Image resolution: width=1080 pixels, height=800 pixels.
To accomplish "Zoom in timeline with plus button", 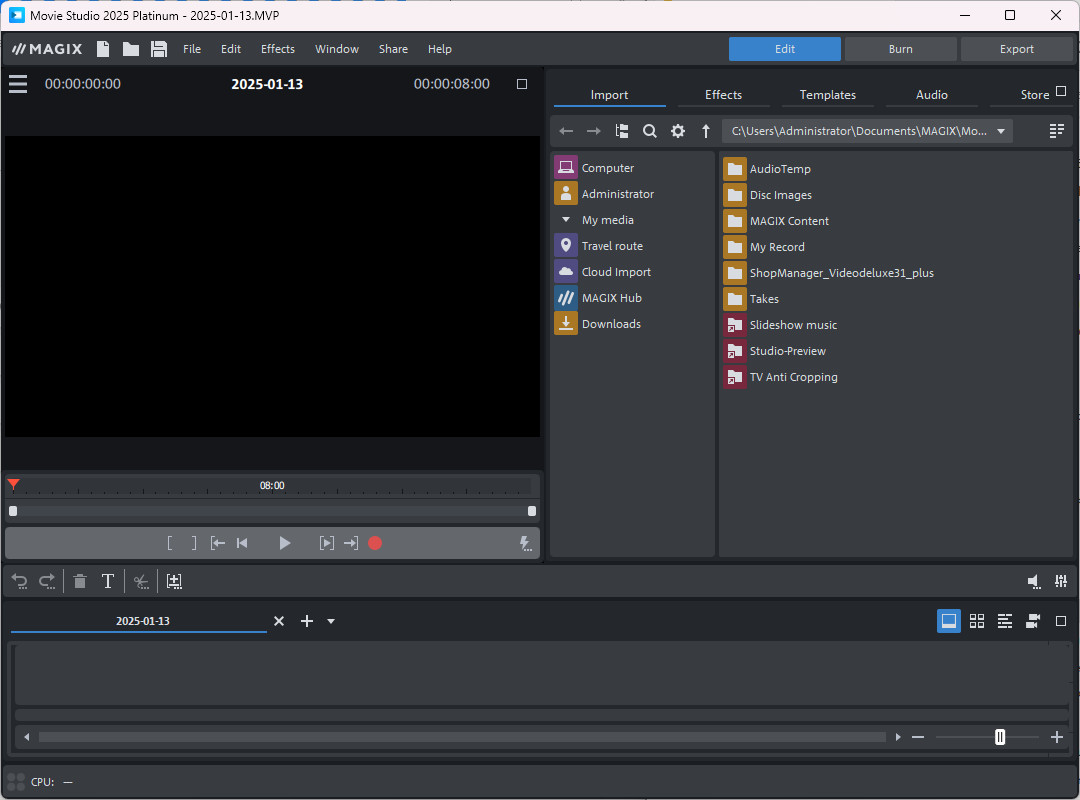I will click(x=1057, y=737).
